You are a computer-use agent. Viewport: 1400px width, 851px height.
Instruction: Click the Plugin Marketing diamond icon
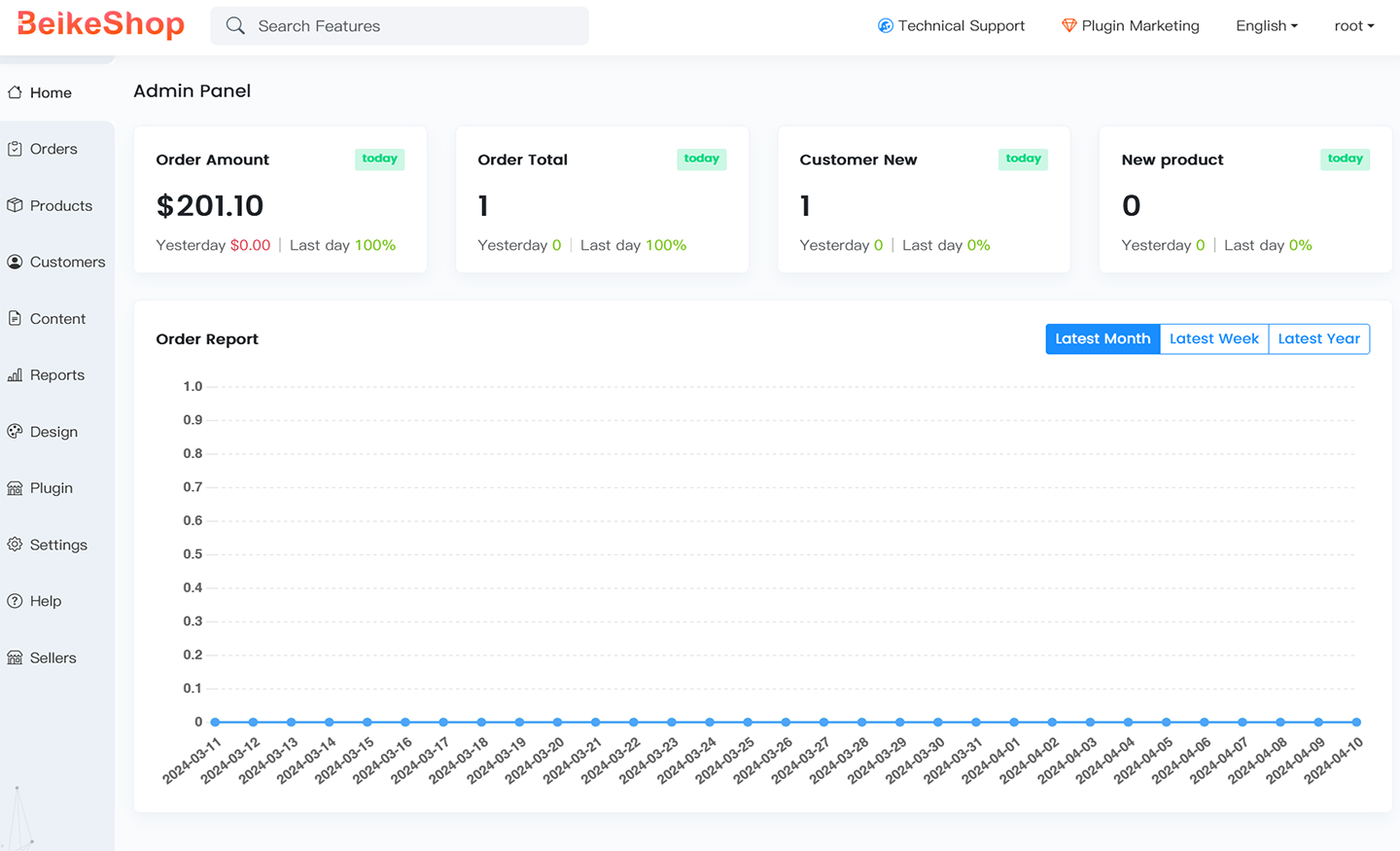tap(1068, 25)
